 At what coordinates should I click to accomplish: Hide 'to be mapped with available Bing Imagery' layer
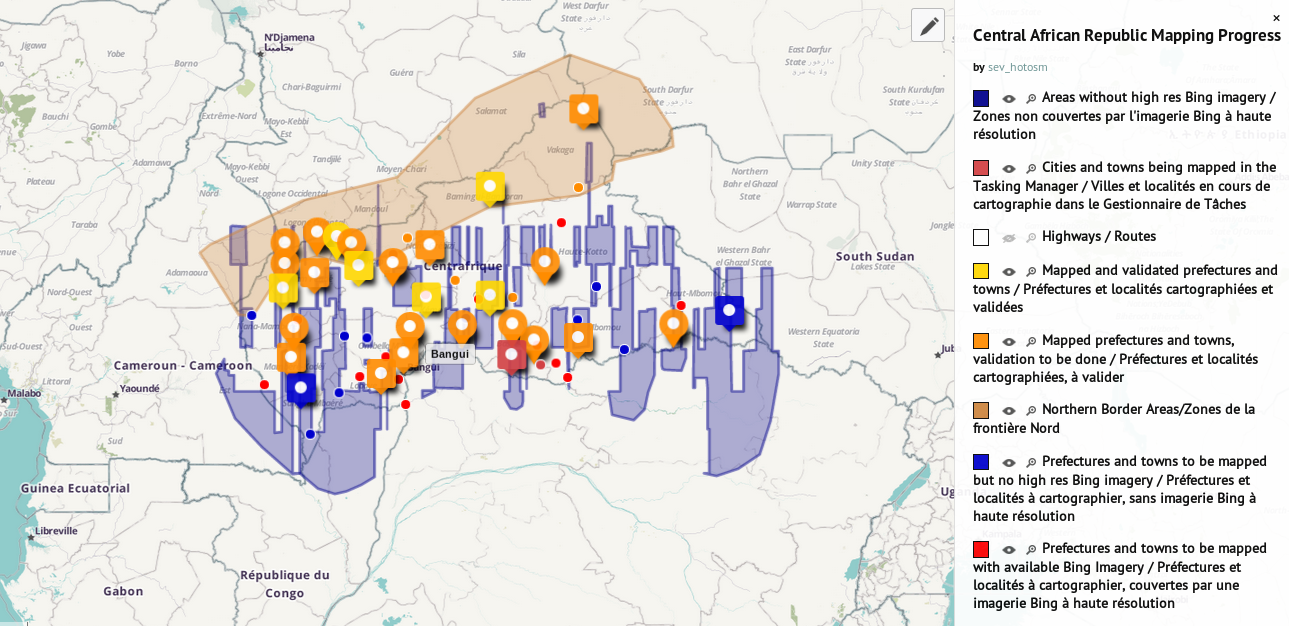click(1009, 550)
